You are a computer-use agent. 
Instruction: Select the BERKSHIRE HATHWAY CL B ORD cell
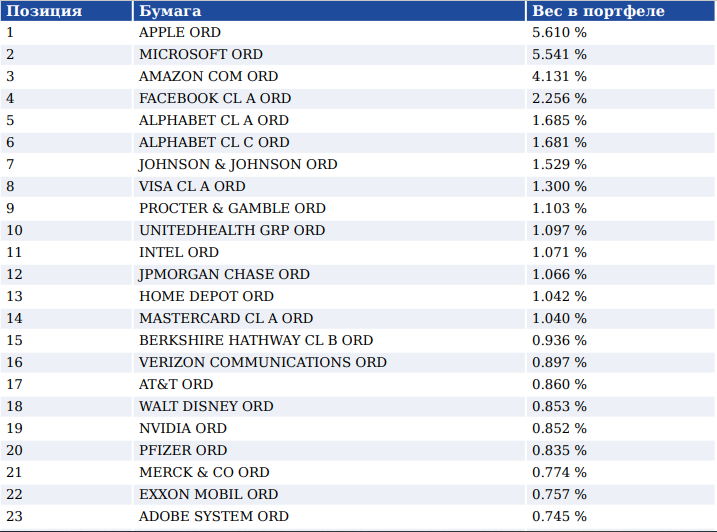click(329, 340)
